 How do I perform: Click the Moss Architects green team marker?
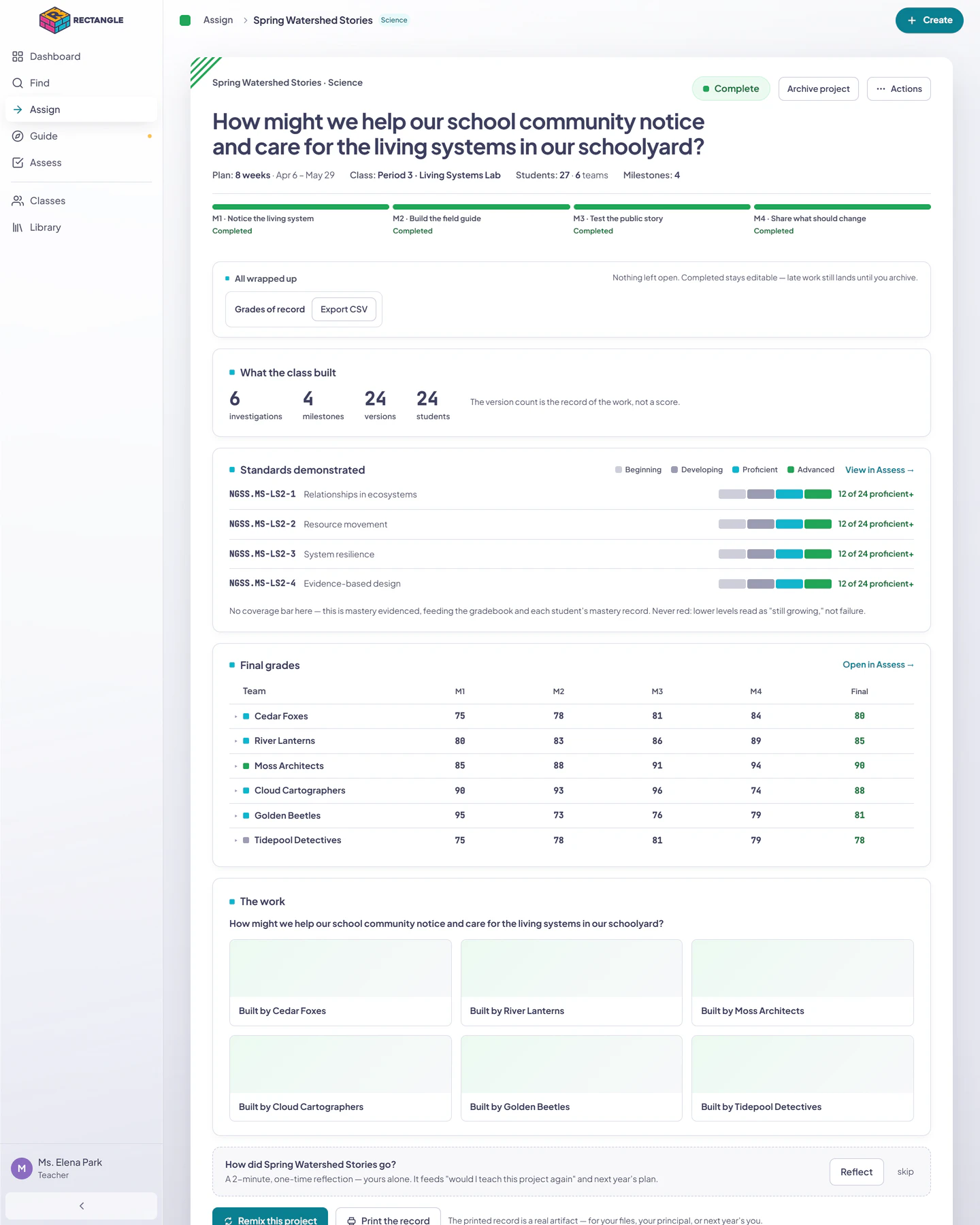tap(246, 766)
